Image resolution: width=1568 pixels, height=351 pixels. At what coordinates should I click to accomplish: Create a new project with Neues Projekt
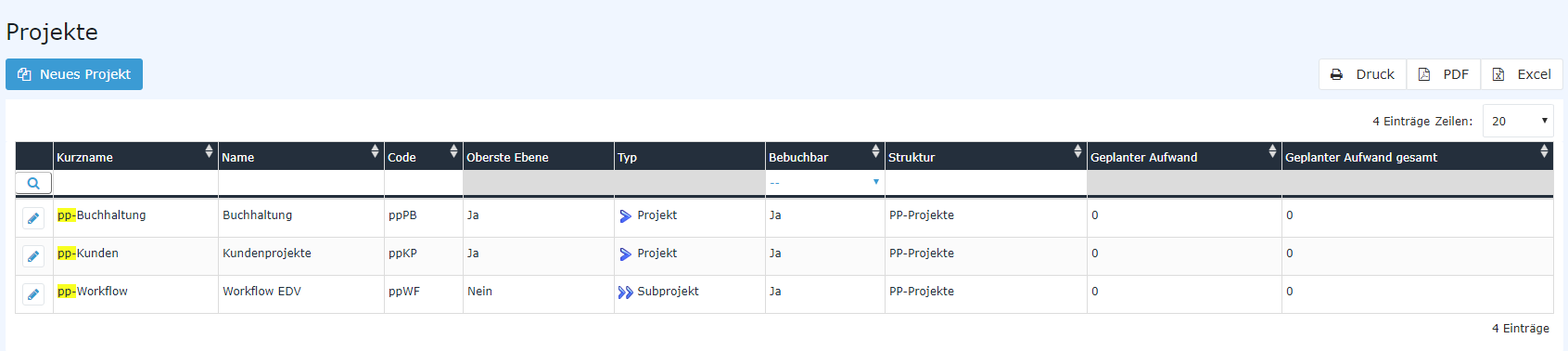74,74
